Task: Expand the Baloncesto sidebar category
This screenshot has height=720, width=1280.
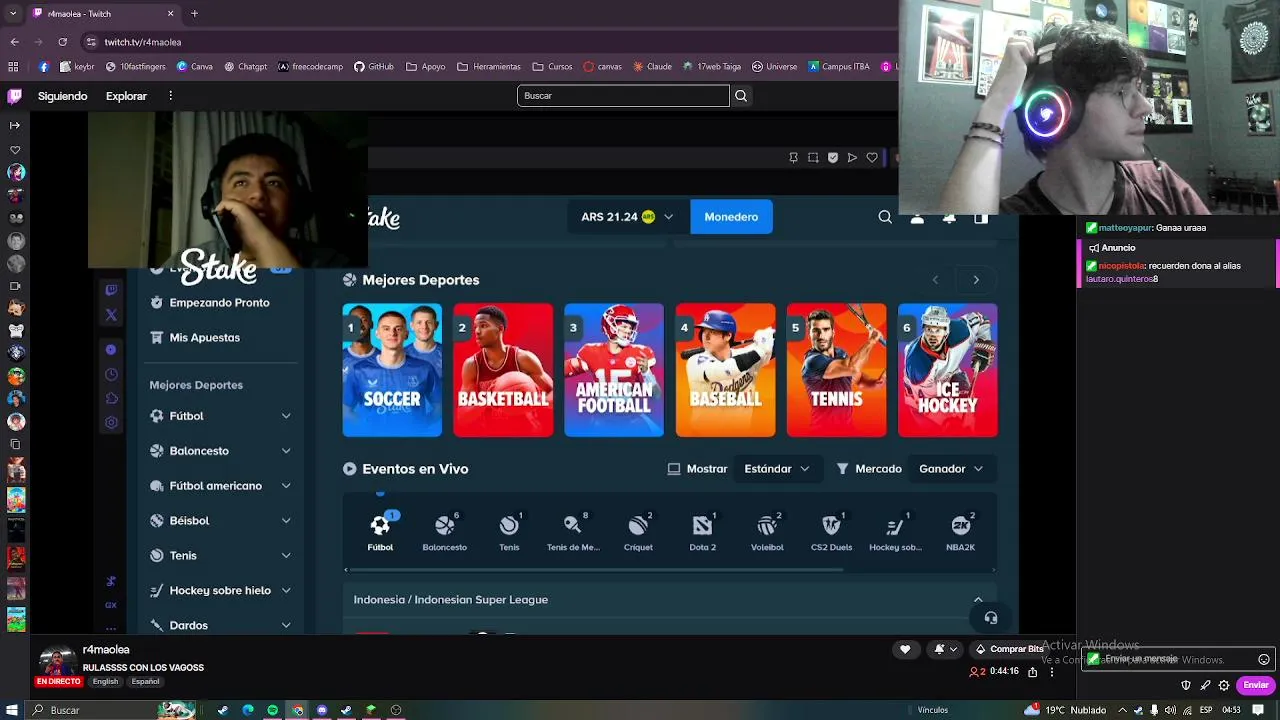Action: (286, 451)
